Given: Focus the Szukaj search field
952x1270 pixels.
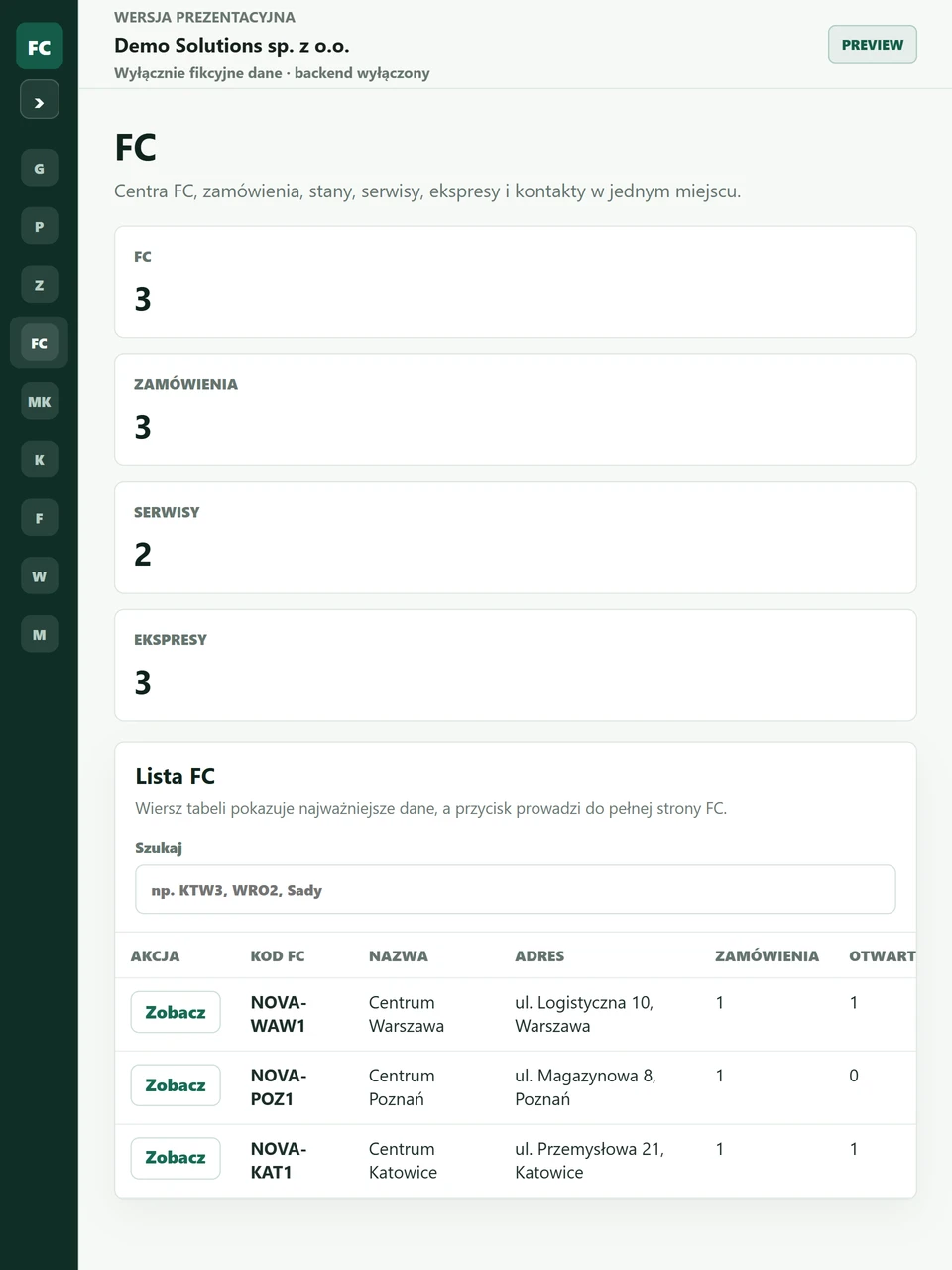Looking at the screenshot, I should click(516, 889).
